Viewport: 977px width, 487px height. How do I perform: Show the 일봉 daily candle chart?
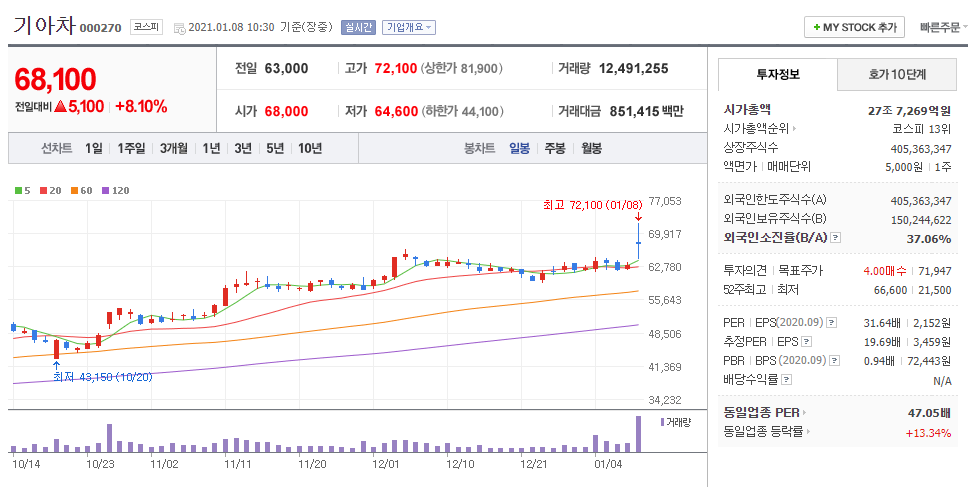pyautogui.click(x=519, y=148)
